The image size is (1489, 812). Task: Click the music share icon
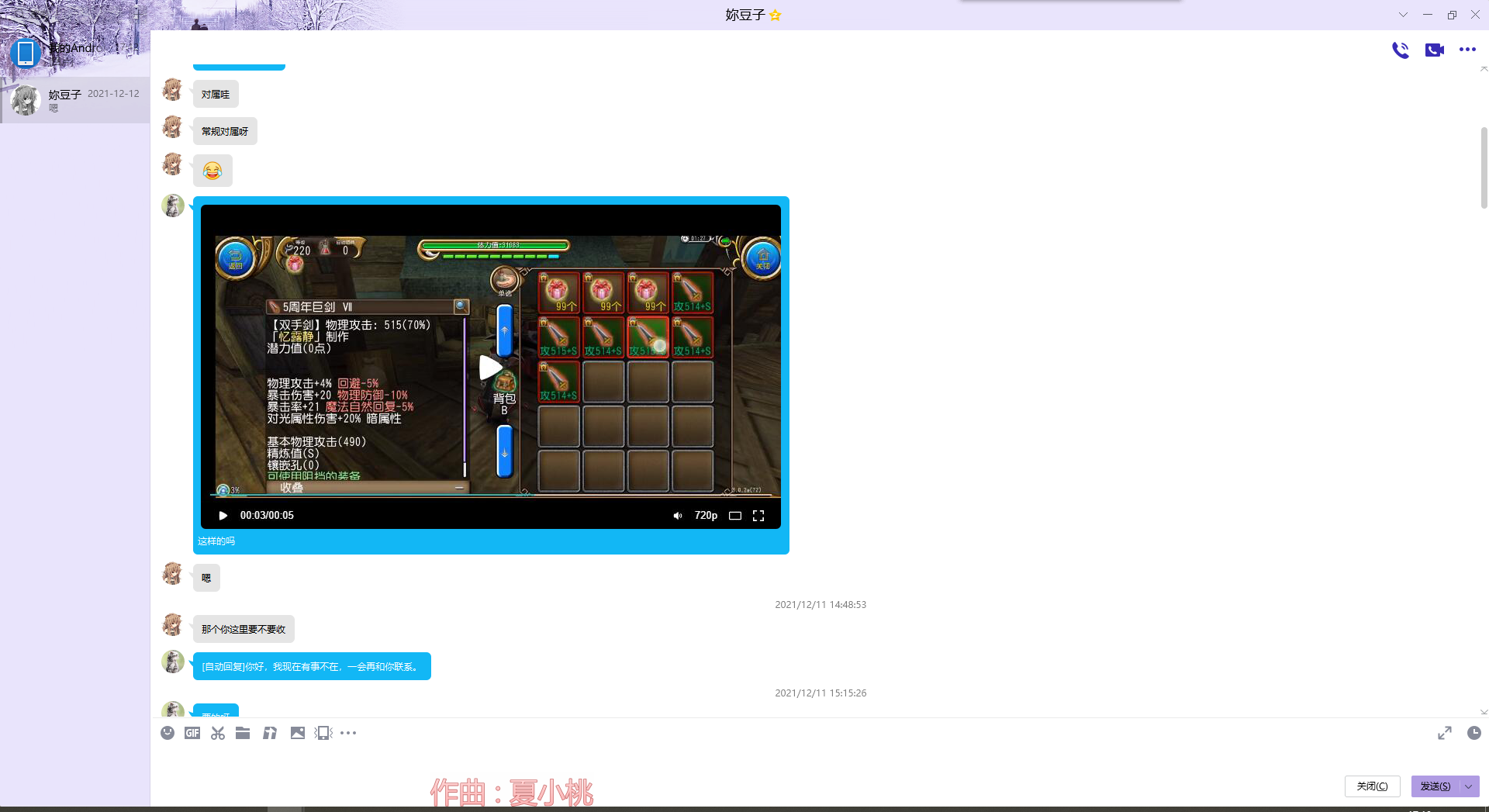tap(270, 733)
